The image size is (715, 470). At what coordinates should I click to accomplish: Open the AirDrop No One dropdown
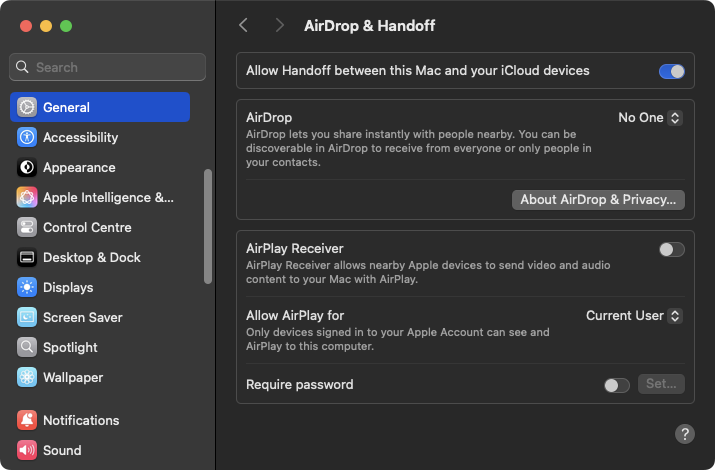[x=650, y=118]
